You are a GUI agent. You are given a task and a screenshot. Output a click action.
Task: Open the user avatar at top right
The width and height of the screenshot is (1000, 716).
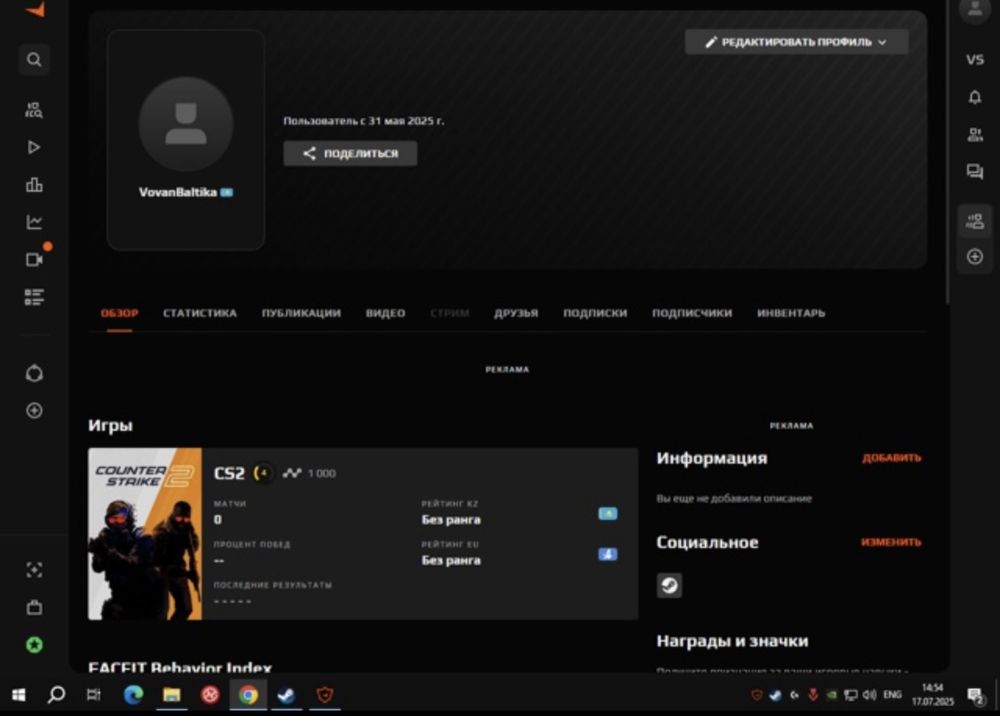click(974, 9)
